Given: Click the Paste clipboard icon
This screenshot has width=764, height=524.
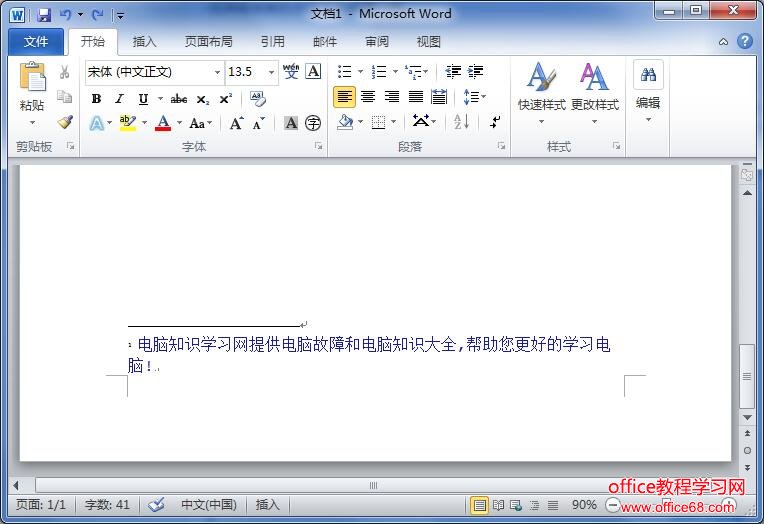Looking at the screenshot, I should [x=32, y=77].
